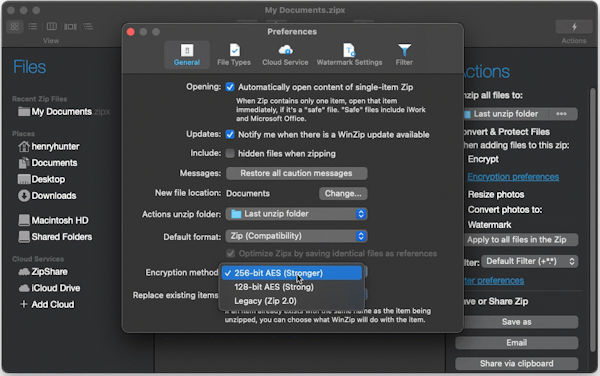Open the Filter preferences link in Actions
600x376 pixels.
(x=494, y=281)
